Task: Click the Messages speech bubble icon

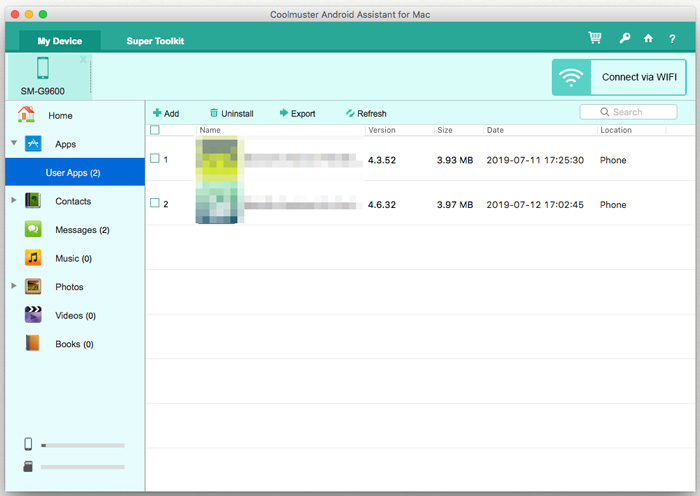Action: (33, 229)
